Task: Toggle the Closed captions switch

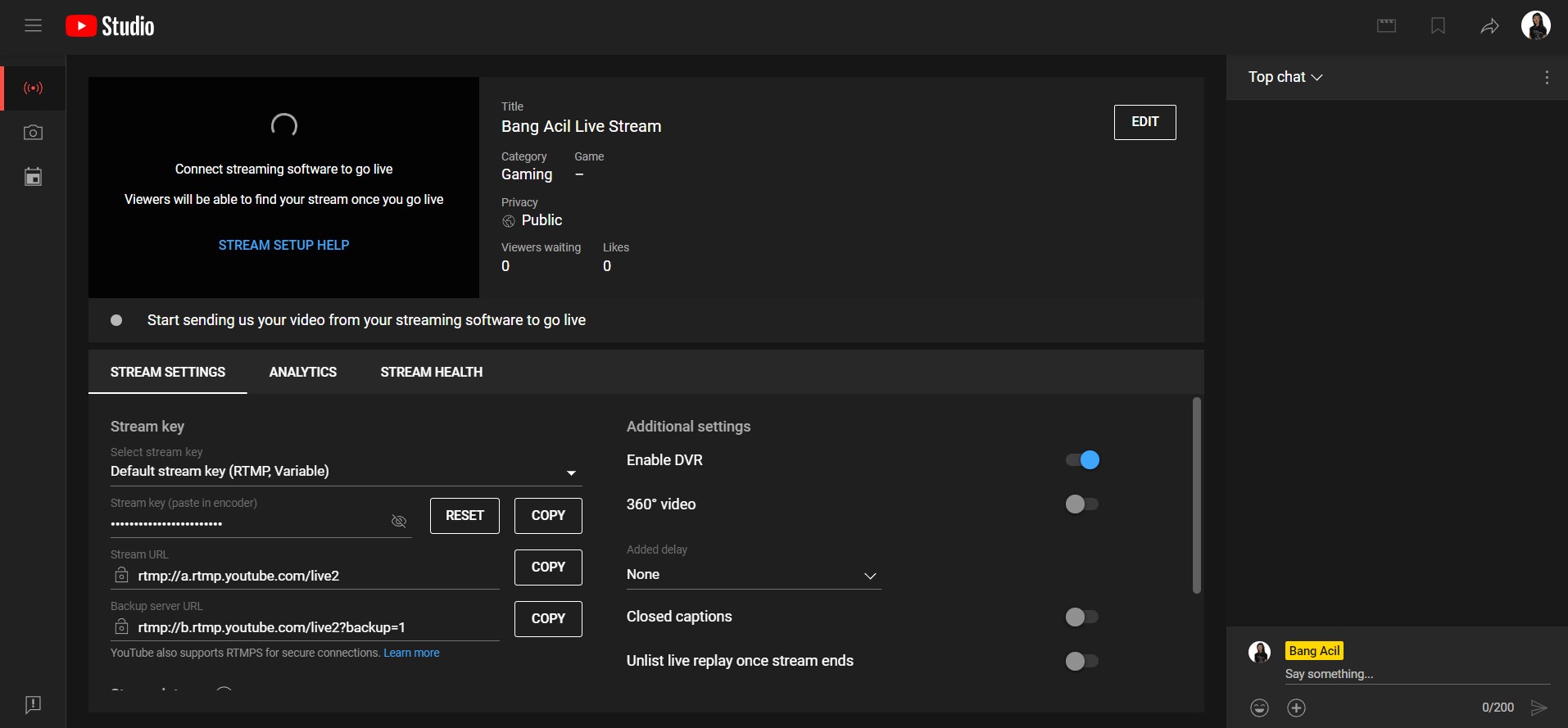Action: [1082, 617]
